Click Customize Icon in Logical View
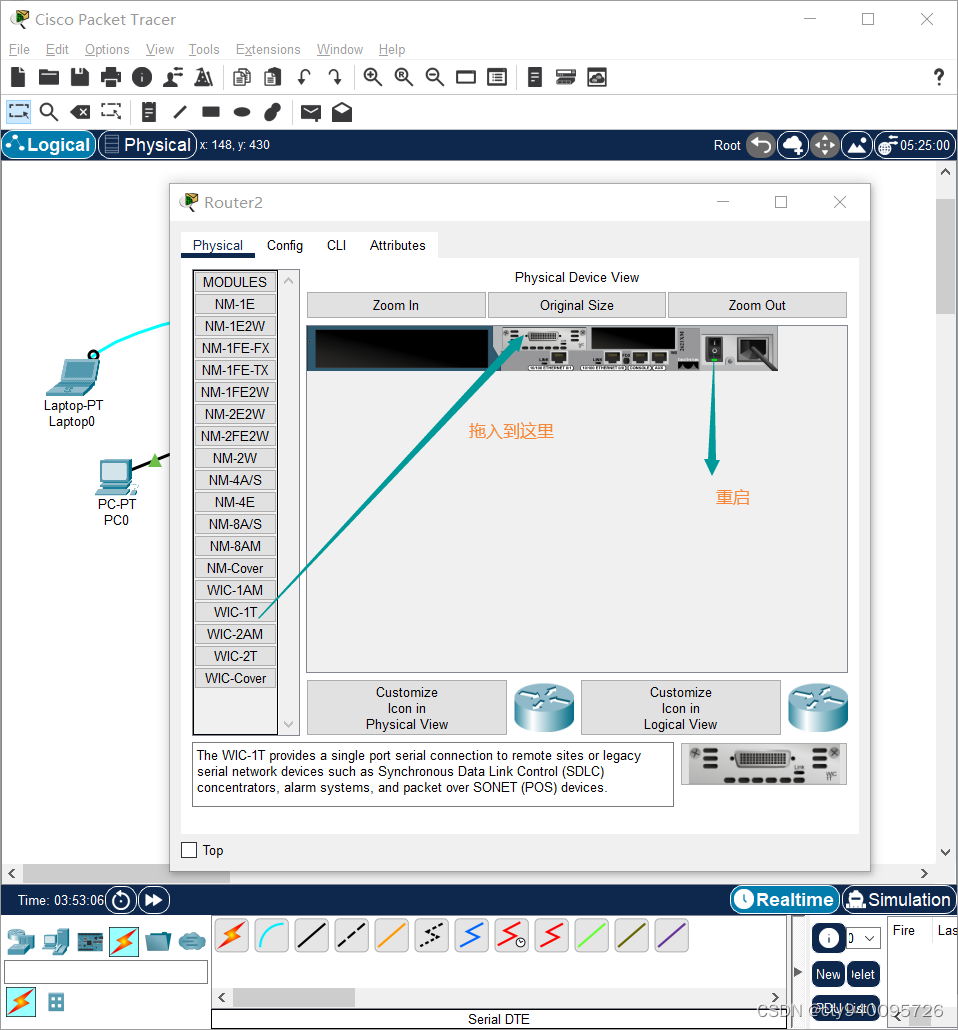 point(681,708)
